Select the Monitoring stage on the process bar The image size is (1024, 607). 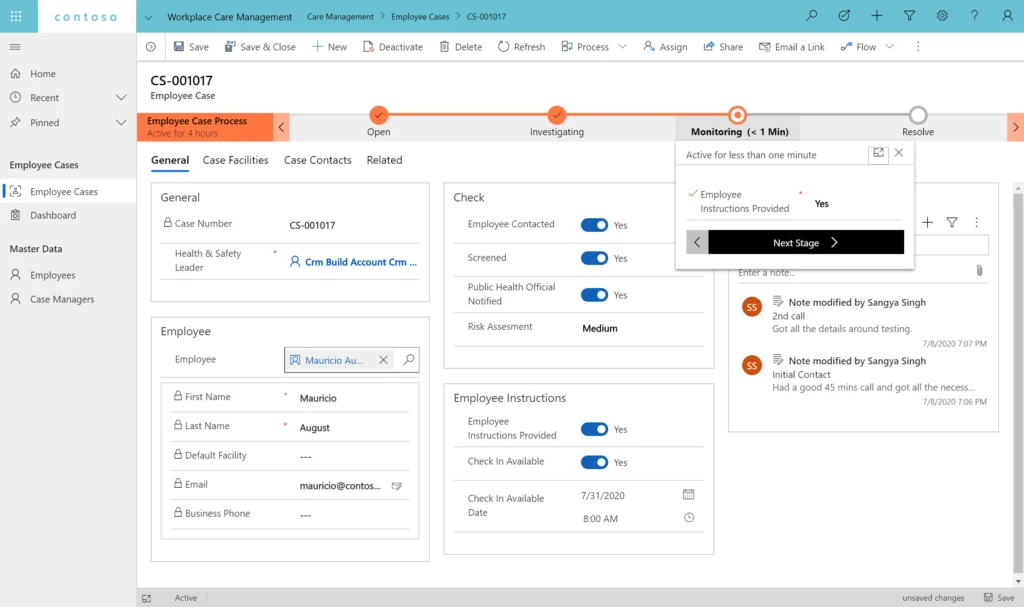737,115
